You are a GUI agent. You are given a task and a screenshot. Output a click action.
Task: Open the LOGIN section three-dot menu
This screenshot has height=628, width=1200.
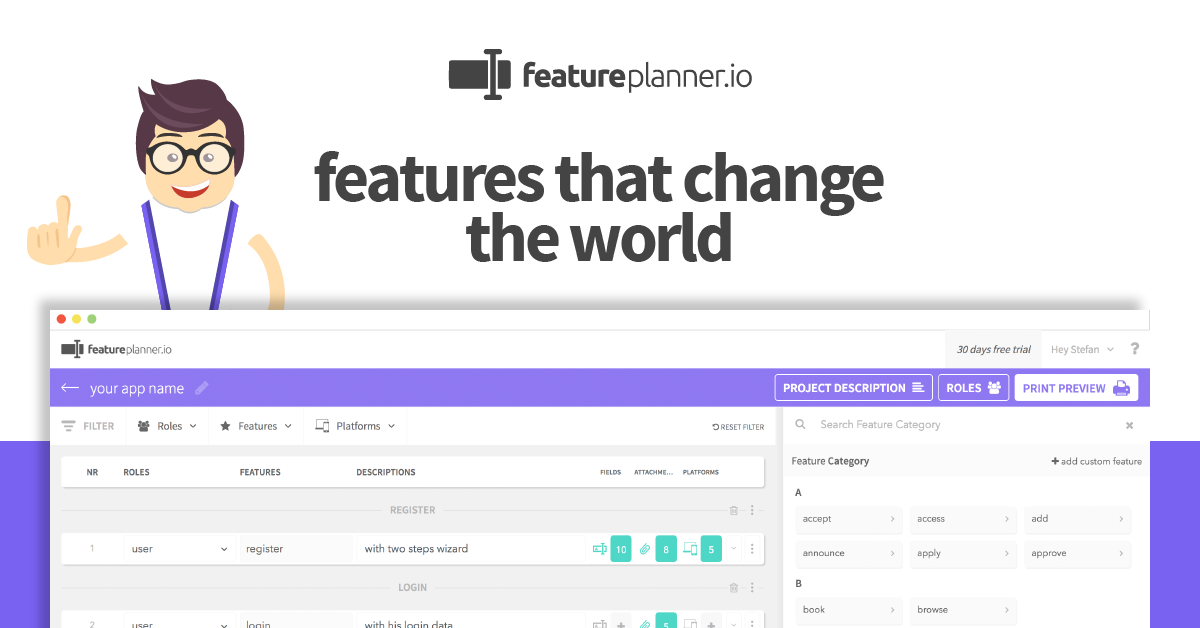tap(752, 588)
